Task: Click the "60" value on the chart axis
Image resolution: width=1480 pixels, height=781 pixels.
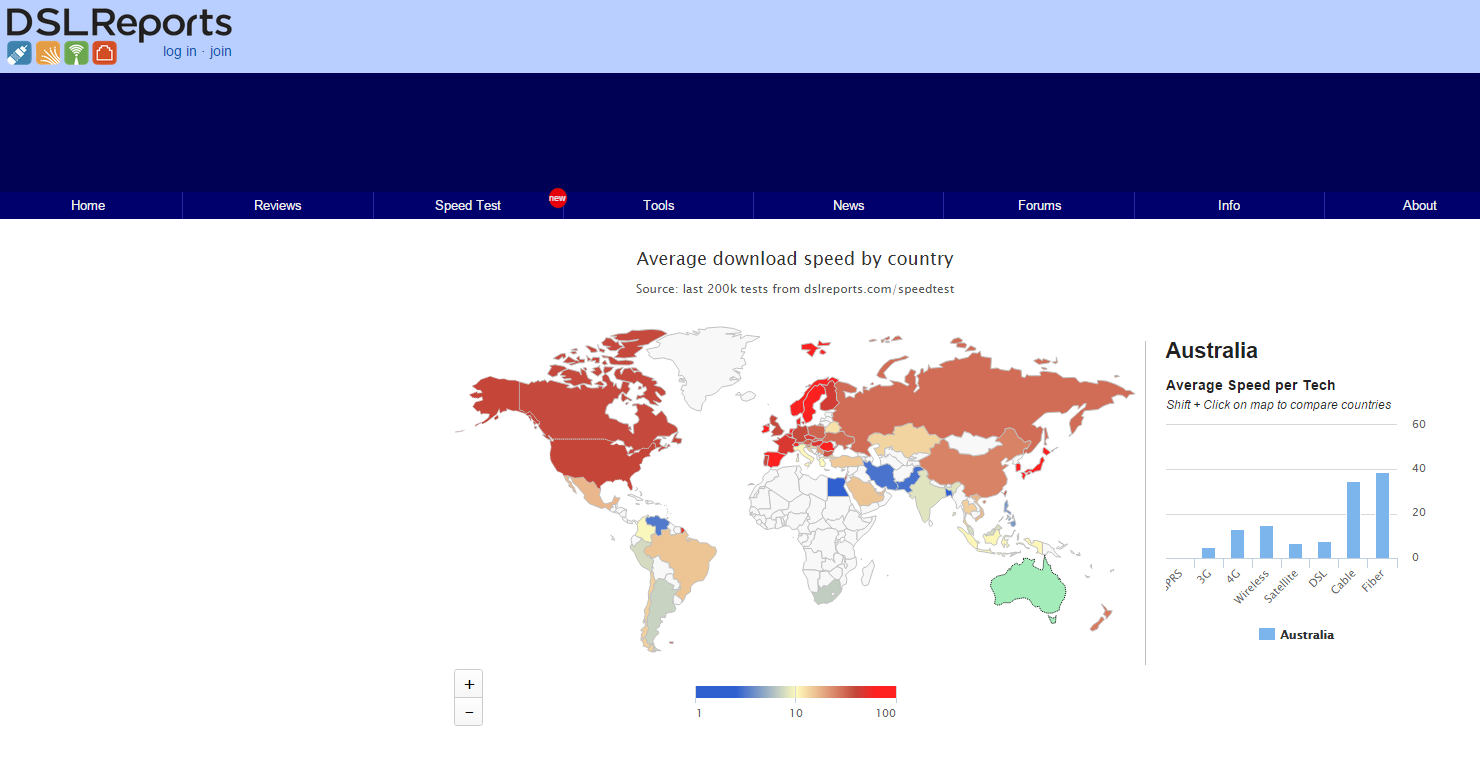Action: 1419,424
